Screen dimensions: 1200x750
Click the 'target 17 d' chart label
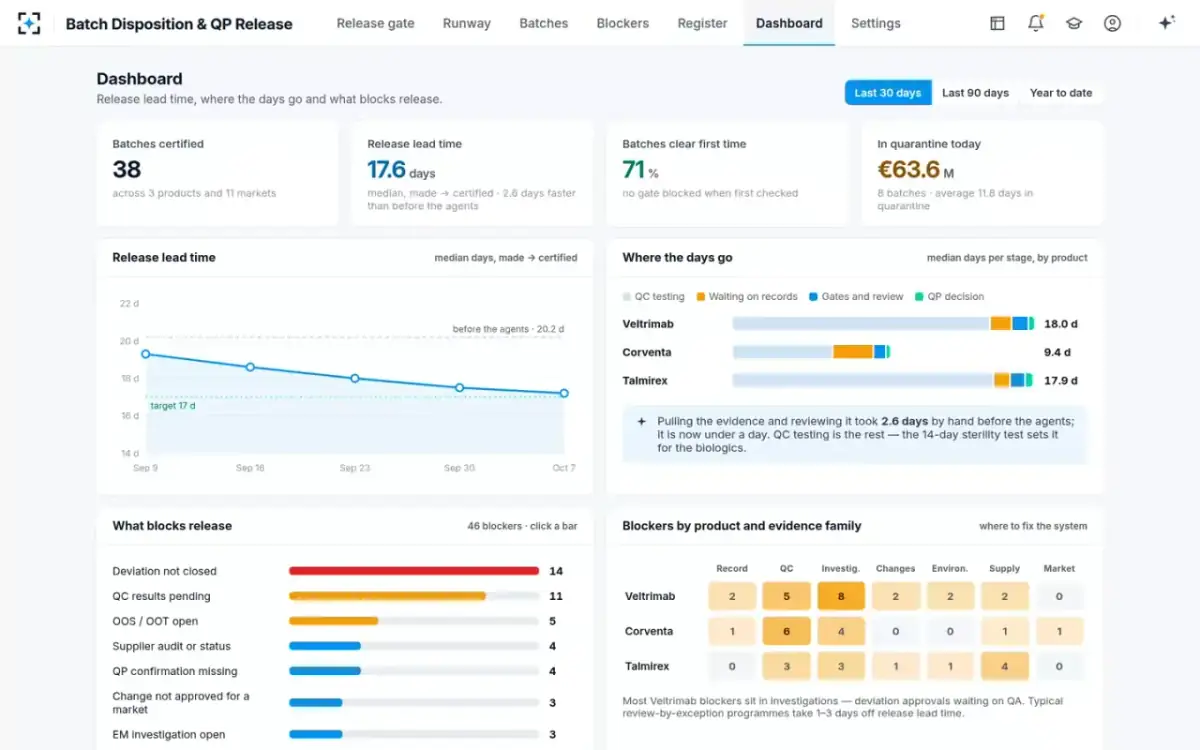point(173,406)
